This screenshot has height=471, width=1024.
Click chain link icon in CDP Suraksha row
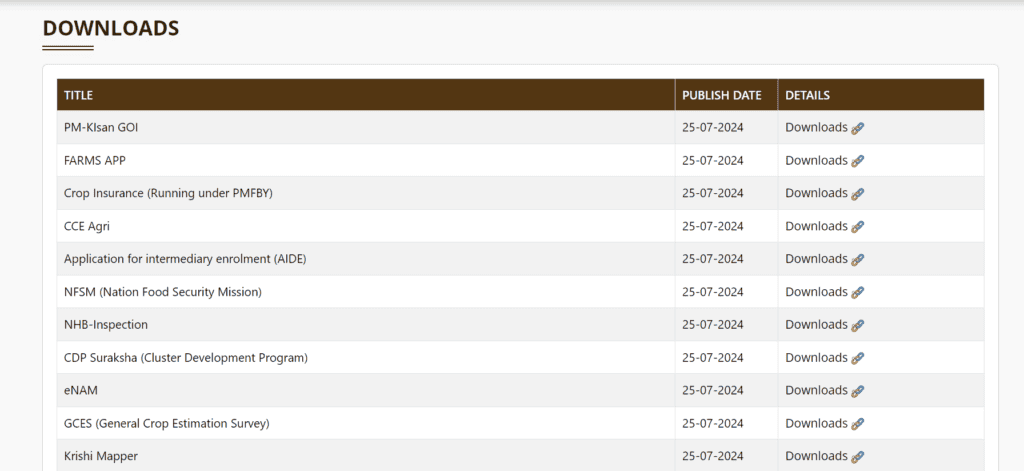click(x=857, y=359)
